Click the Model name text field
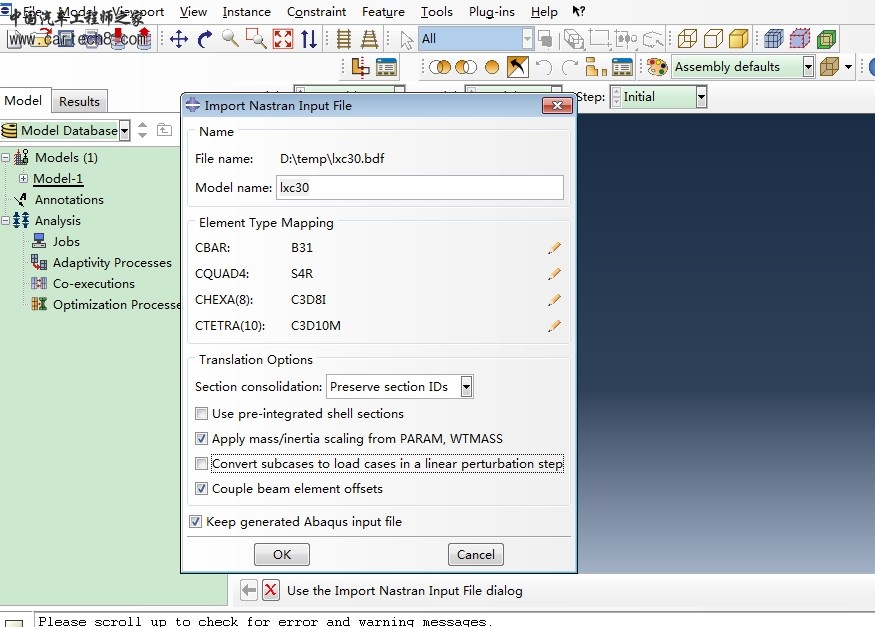This screenshot has height=627, width=875. (420, 187)
